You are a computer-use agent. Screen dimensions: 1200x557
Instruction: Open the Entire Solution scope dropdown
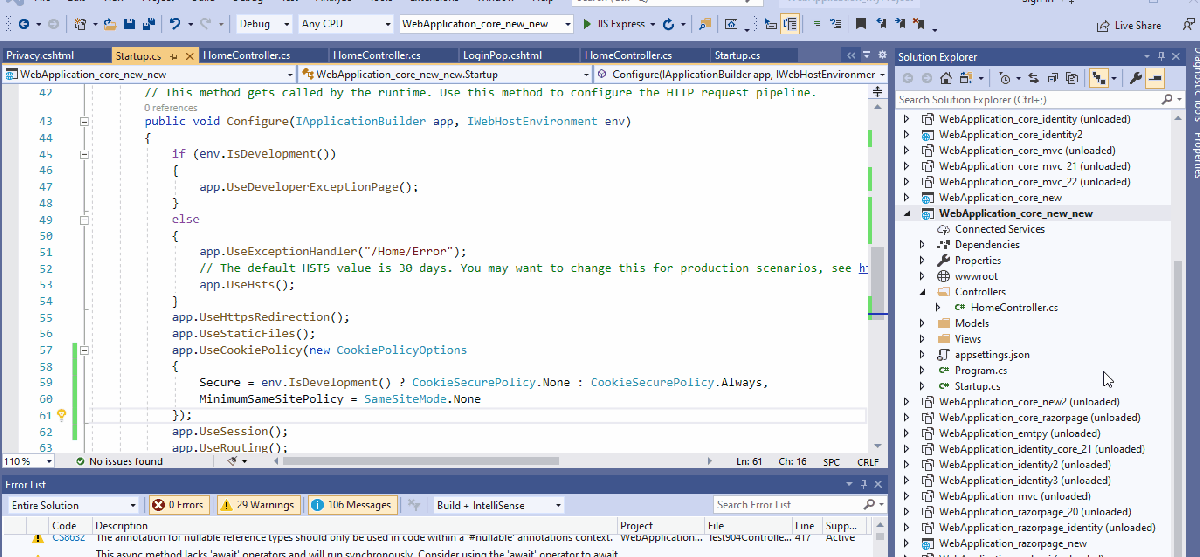(72, 505)
